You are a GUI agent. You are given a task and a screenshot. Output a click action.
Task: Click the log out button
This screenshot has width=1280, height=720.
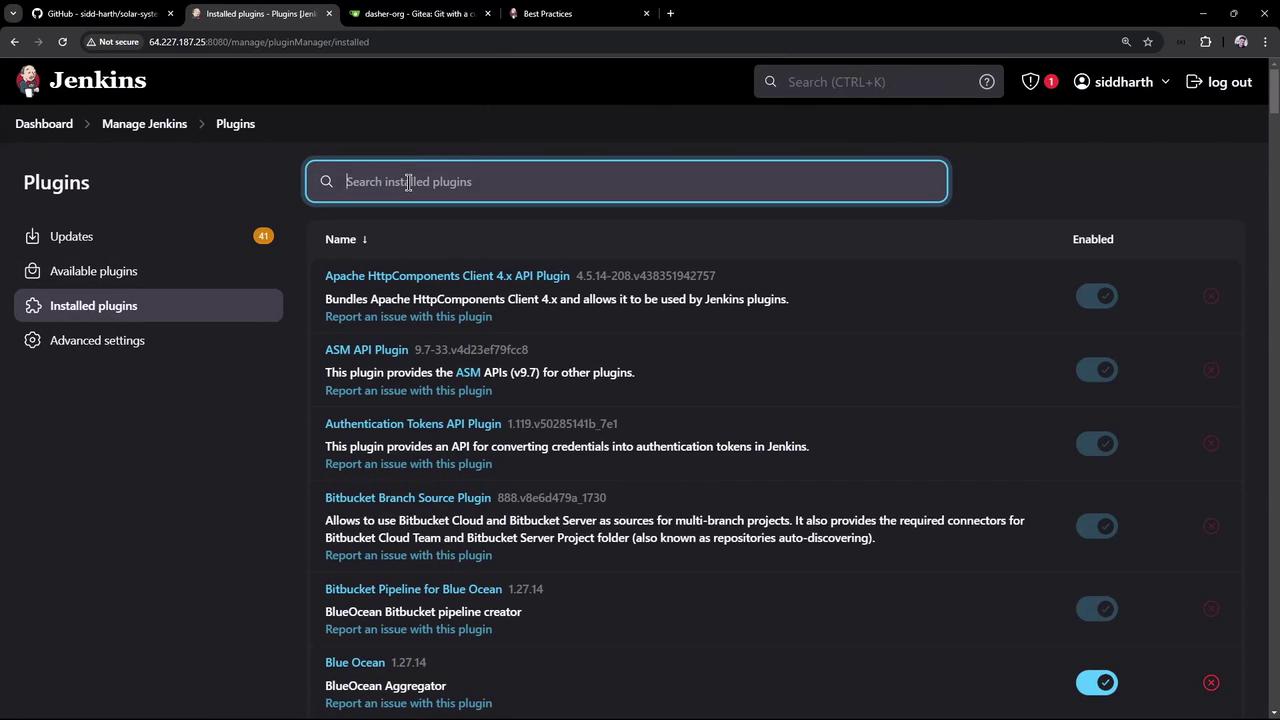[1219, 82]
